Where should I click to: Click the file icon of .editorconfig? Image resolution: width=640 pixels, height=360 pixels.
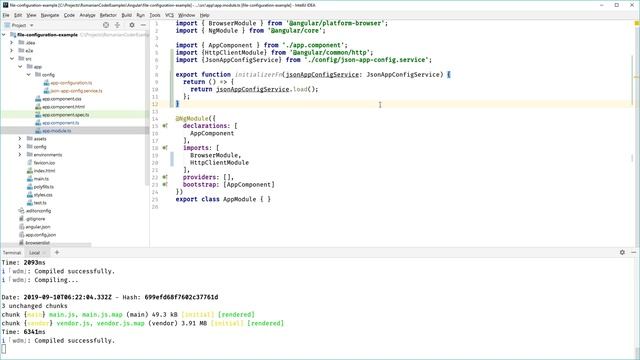point(22,211)
